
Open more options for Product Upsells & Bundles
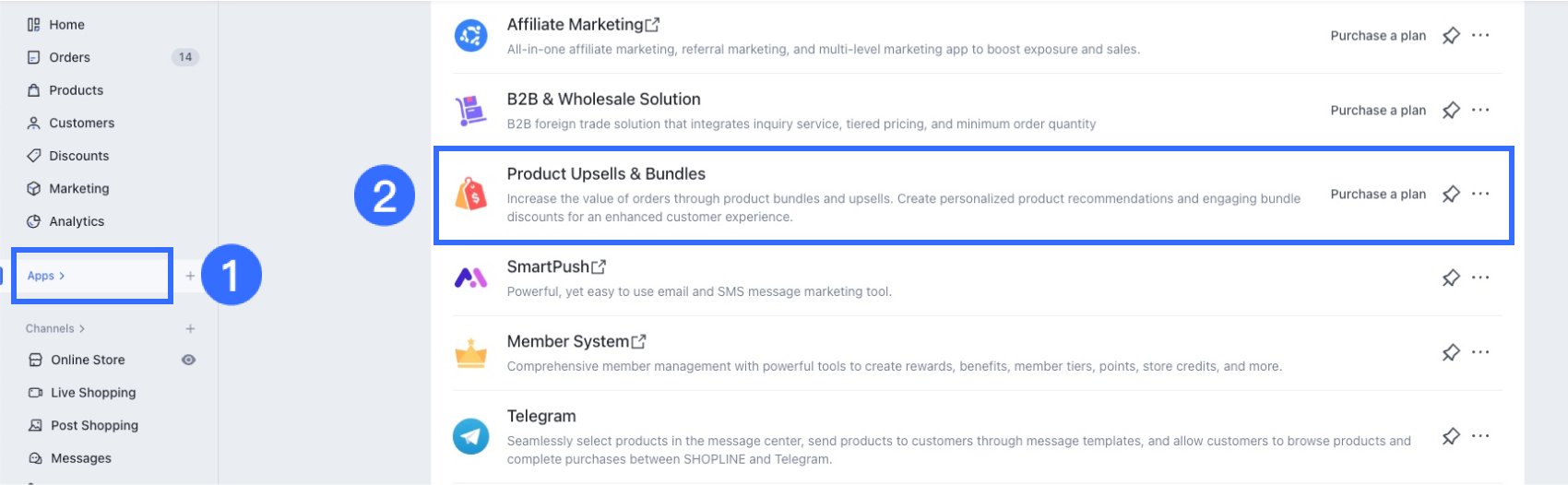pos(1480,194)
